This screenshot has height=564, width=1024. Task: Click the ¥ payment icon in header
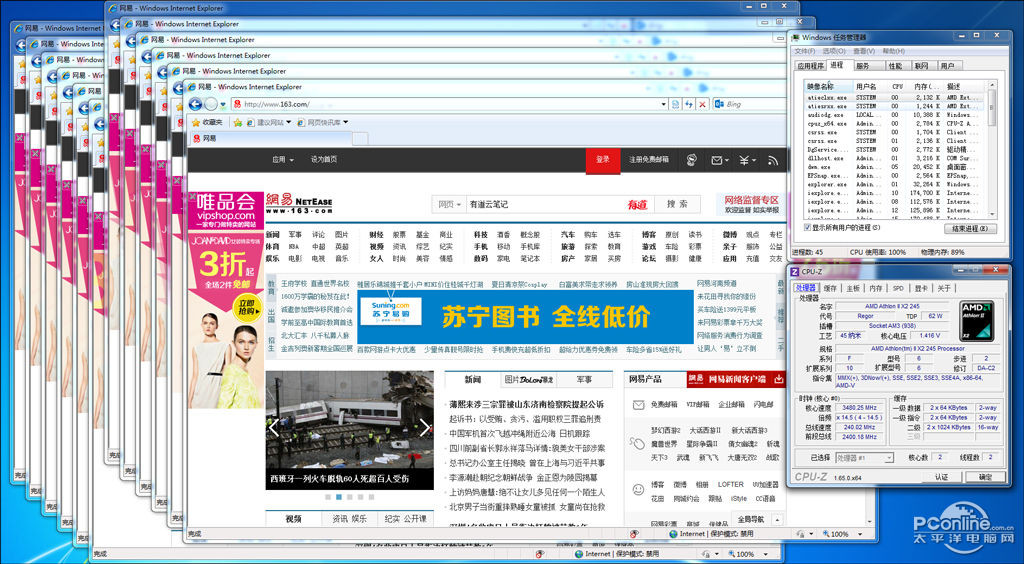coord(744,160)
